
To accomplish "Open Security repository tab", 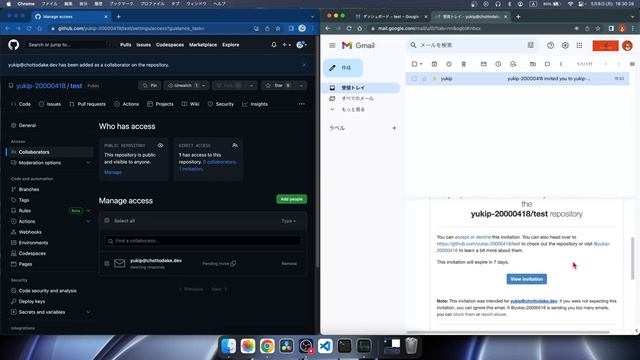I will point(221,104).
